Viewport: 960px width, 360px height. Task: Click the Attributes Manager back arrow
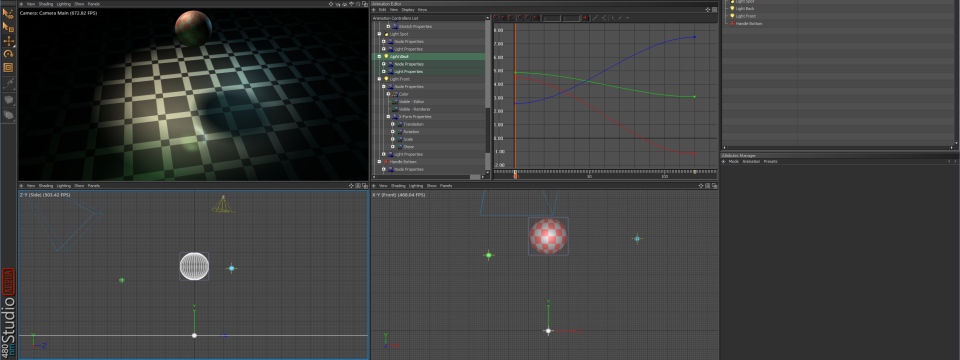coord(949,162)
